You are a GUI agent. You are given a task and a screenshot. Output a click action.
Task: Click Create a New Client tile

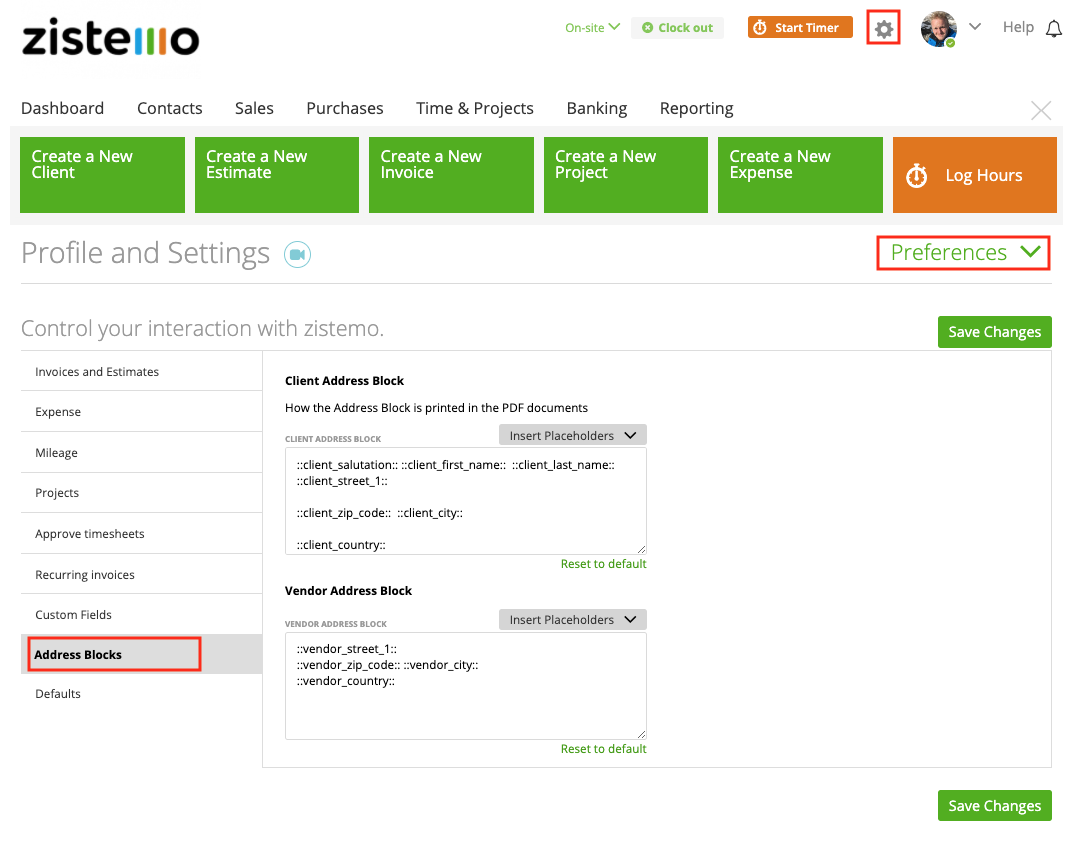[x=103, y=175]
